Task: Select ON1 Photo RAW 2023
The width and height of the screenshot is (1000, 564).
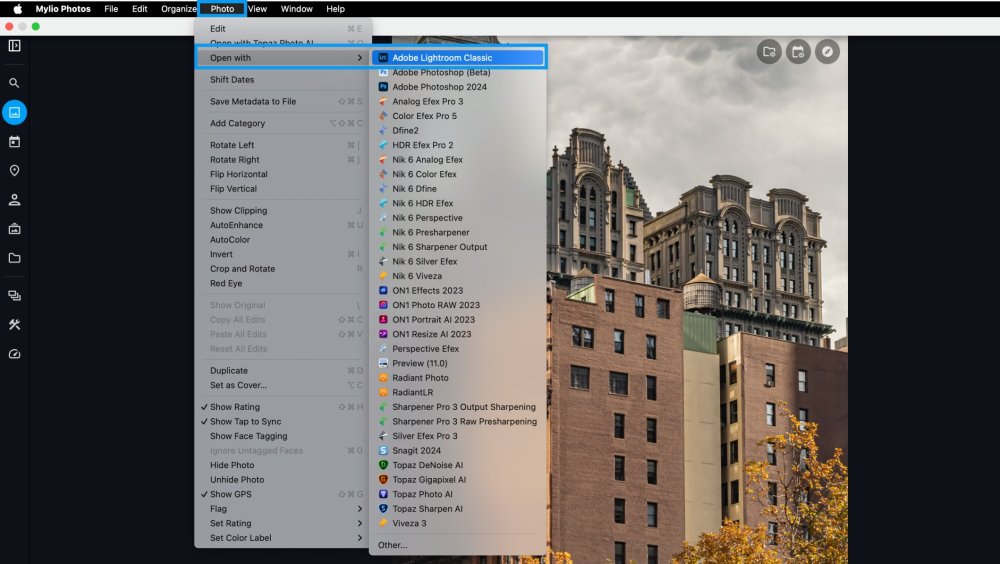Action: click(458, 305)
